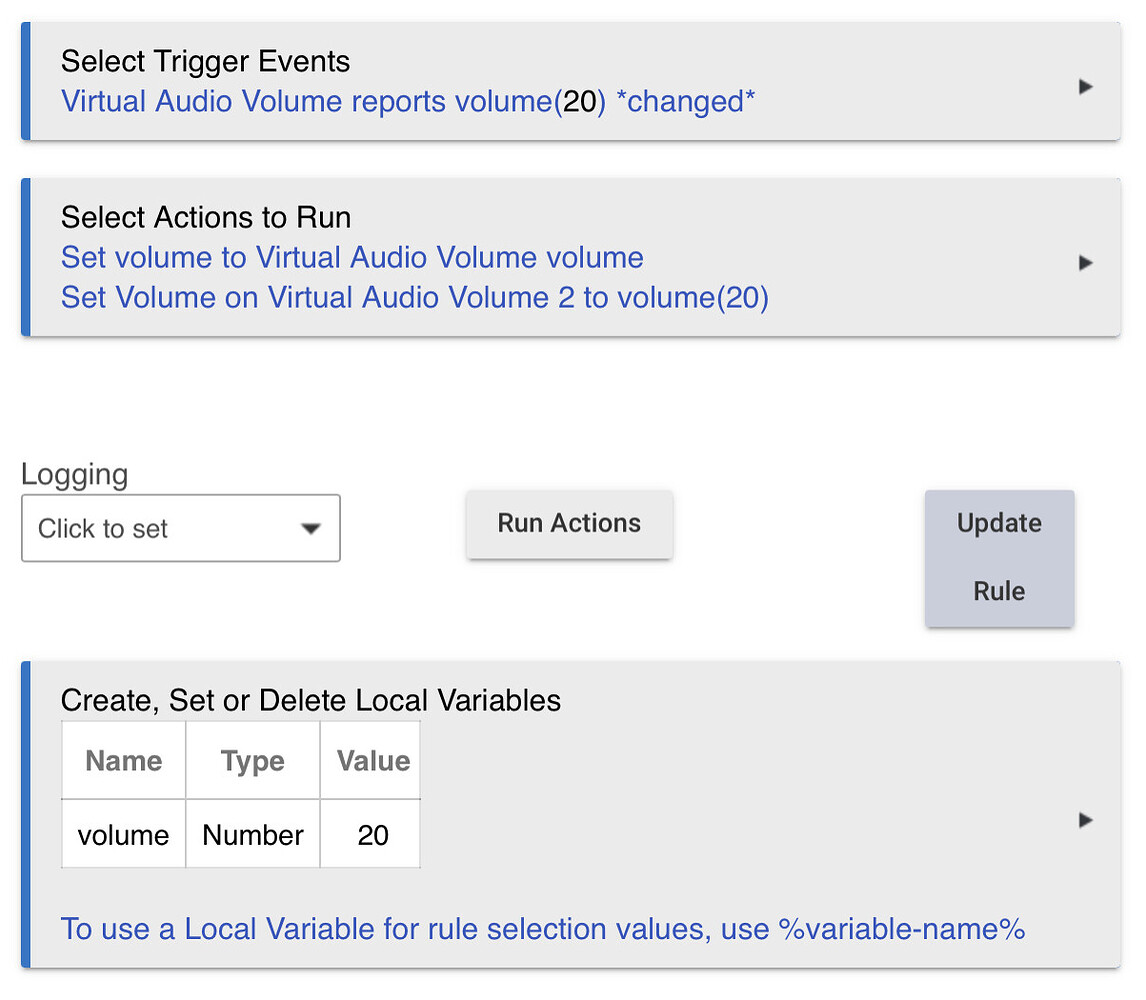Click the Select Trigger Events heading
The height and width of the screenshot is (1000, 1146).
point(205,61)
